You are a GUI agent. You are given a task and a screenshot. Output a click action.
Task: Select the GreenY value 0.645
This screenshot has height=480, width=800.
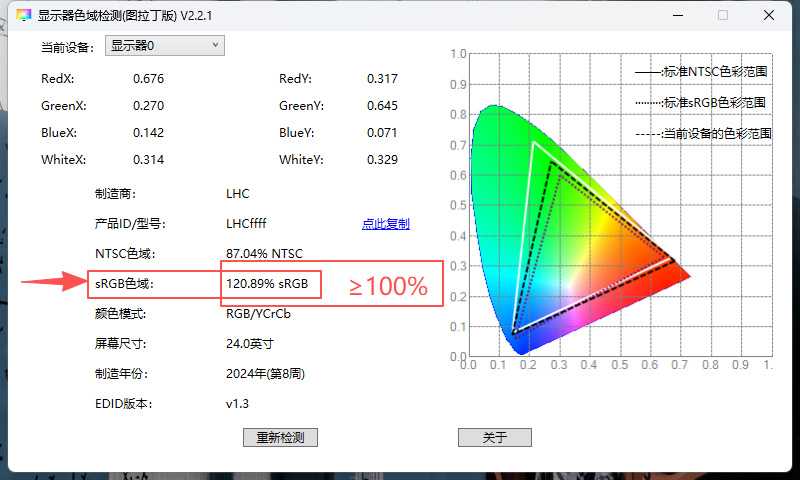point(382,106)
